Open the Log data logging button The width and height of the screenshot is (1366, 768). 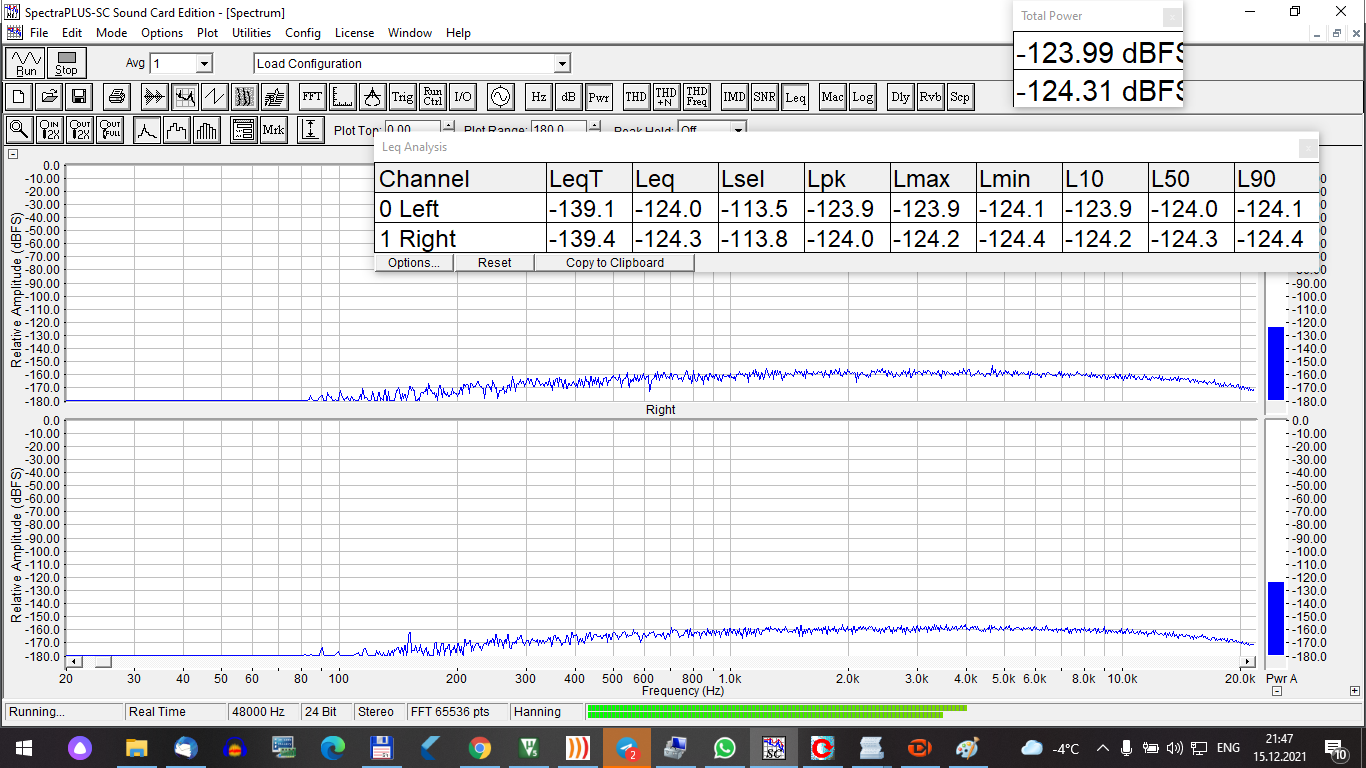pos(862,97)
